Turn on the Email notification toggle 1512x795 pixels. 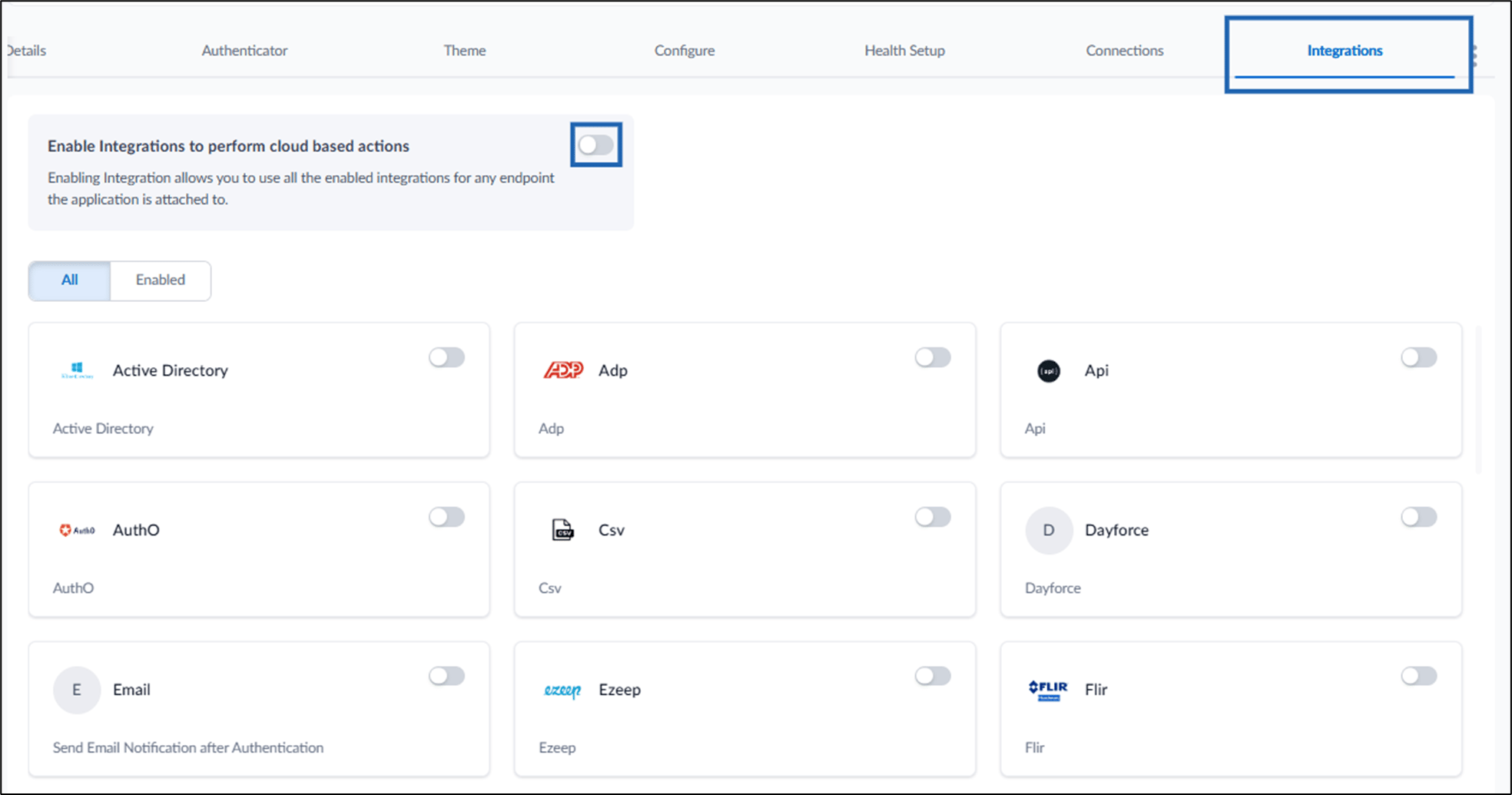point(447,676)
